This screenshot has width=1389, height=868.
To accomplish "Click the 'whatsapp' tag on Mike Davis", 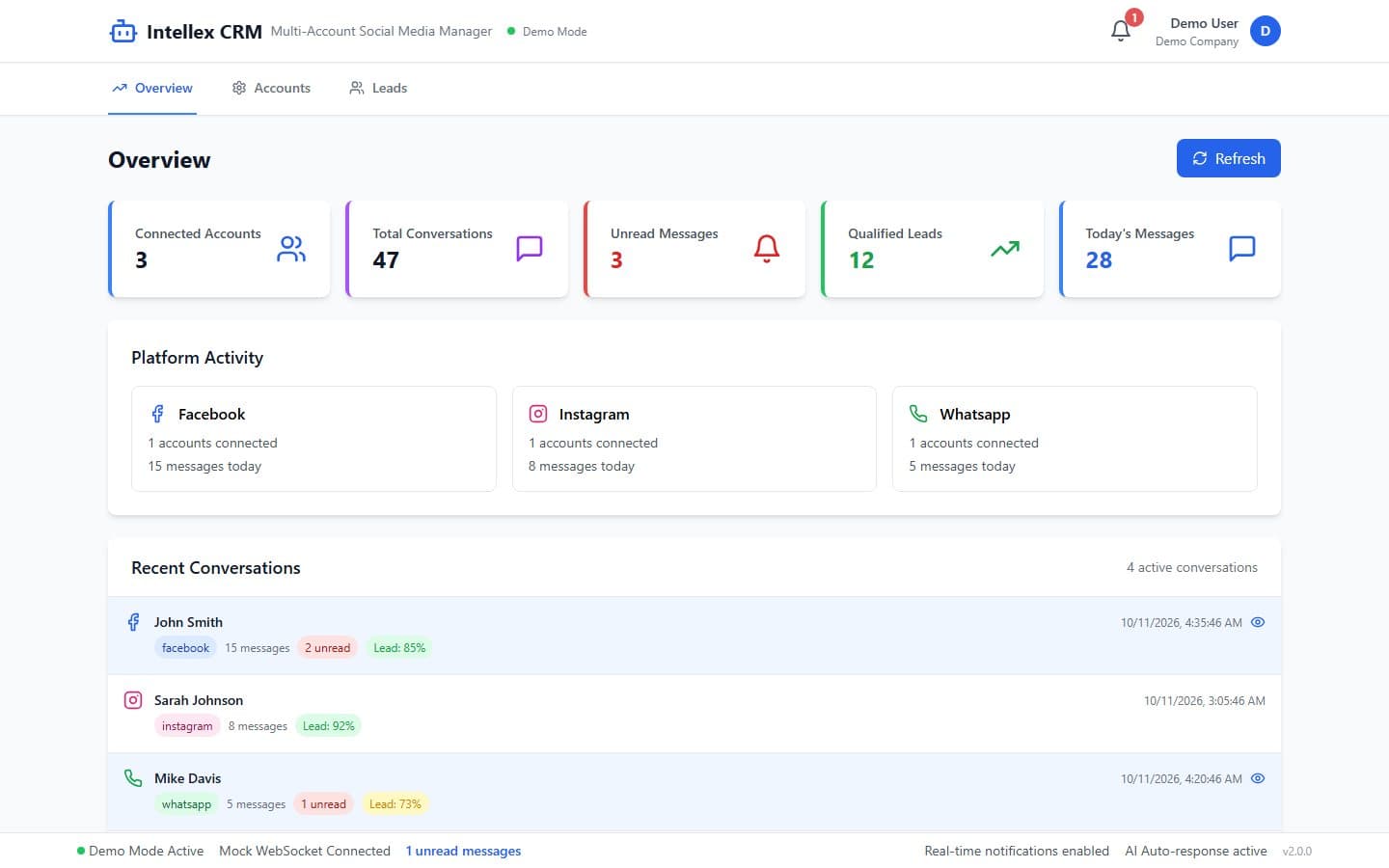I will (x=186, y=804).
